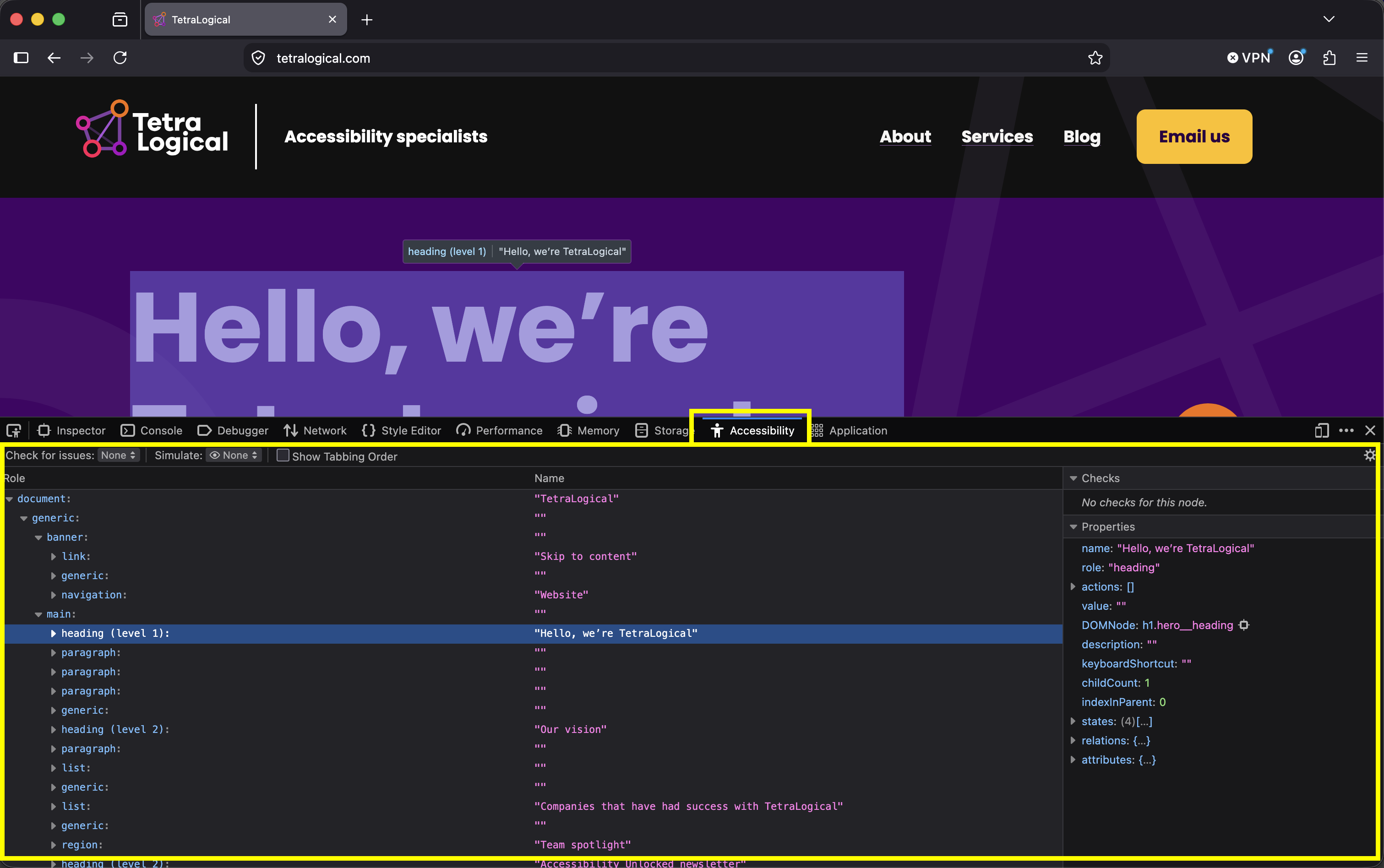
Task: Expand the heading level 1 row
Action: [x=54, y=633]
